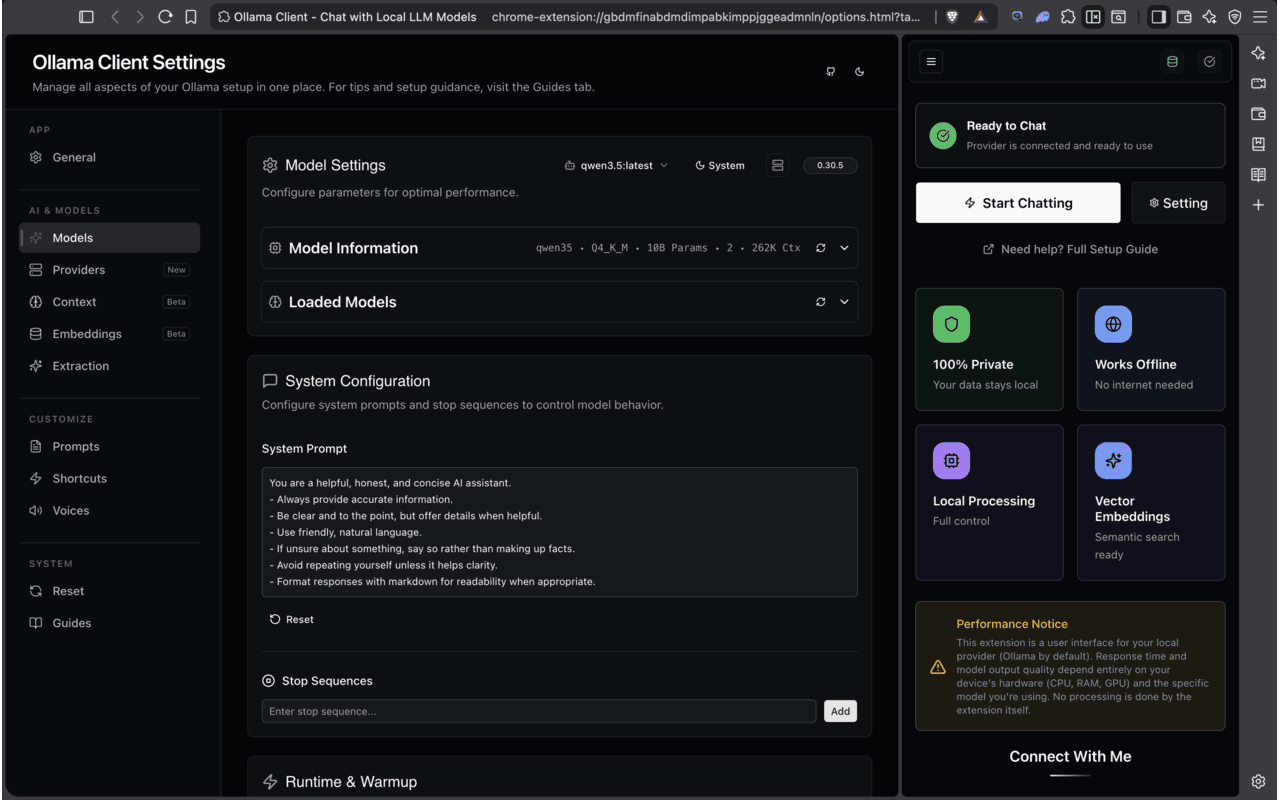Open the qwen3.5:latest model dropdown
The width and height of the screenshot is (1280, 800).
616,165
